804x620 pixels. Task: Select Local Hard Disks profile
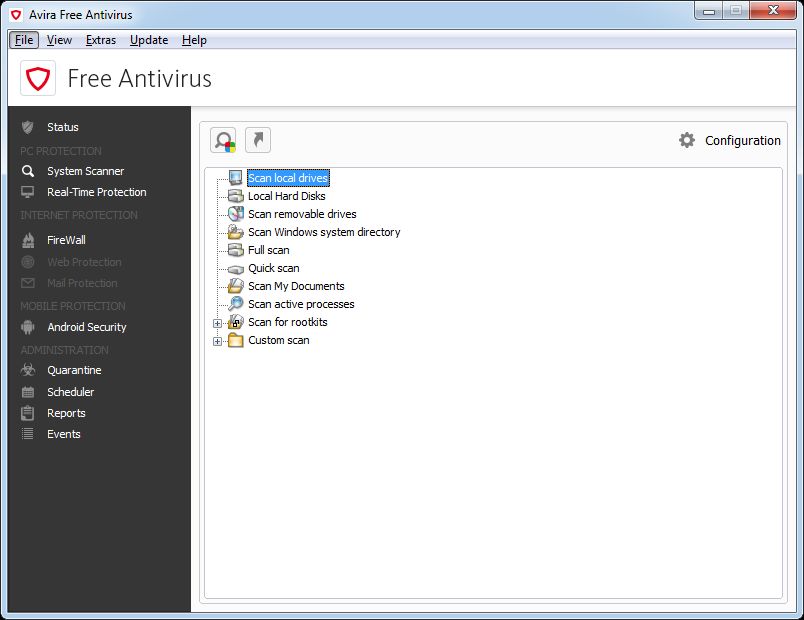click(x=287, y=196)
